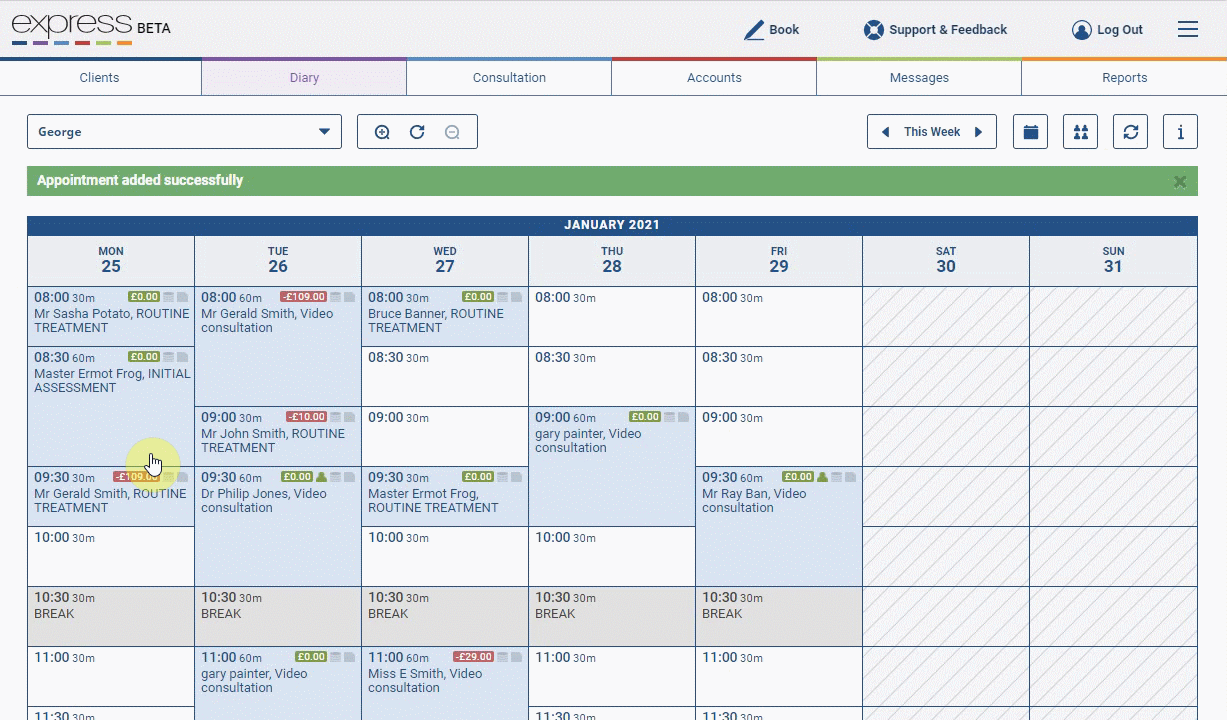Open Wednesday Master Ermot Frog routine treatment

coord(445,497)
